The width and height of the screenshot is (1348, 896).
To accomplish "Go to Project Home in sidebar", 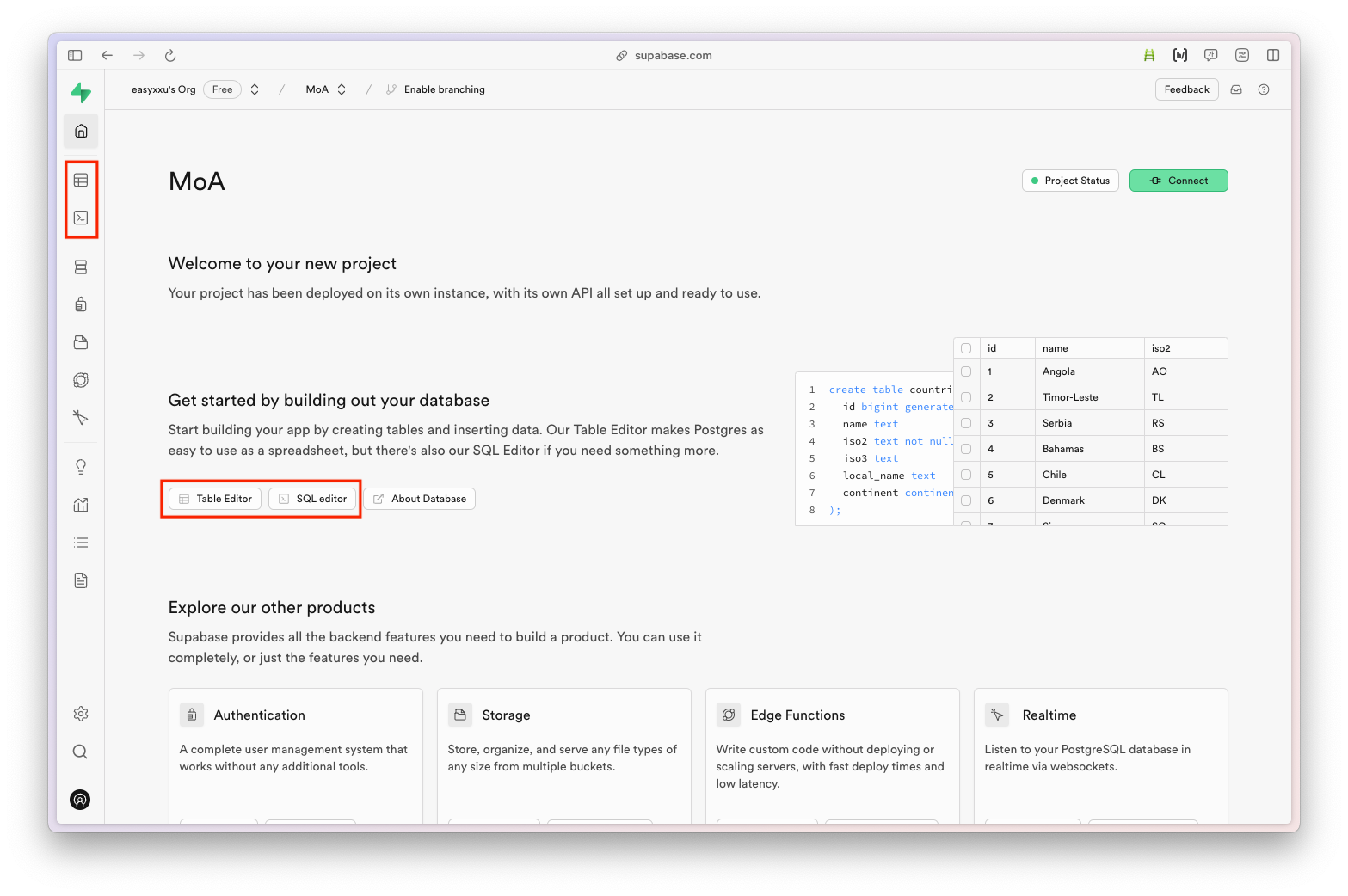I will [x=81, y=131].
